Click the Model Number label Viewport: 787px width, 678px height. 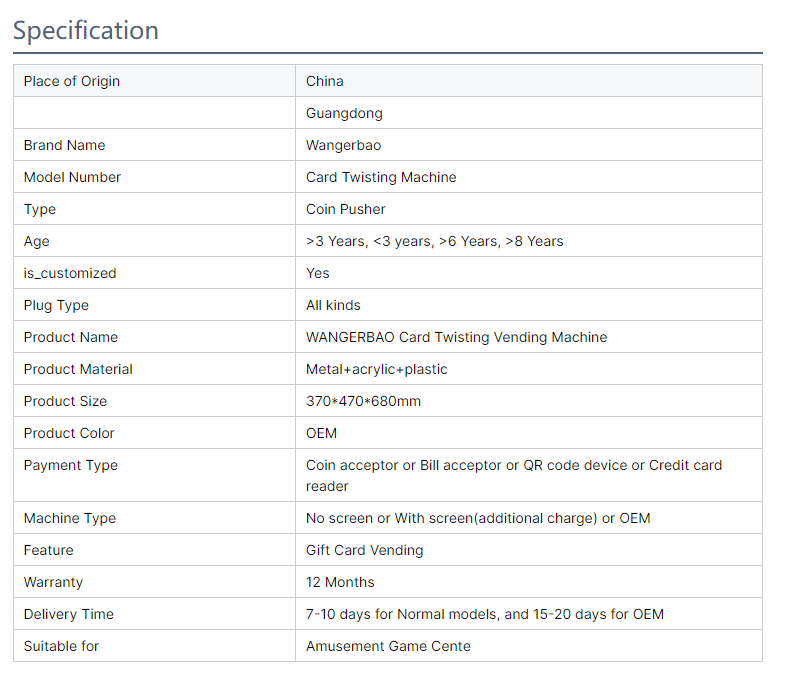point(72,177)
